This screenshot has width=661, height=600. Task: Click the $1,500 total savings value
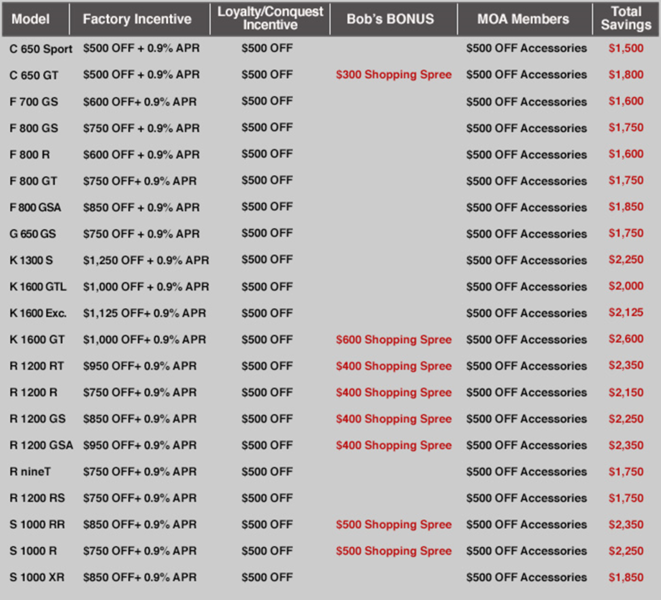click(x=626, y=48)
